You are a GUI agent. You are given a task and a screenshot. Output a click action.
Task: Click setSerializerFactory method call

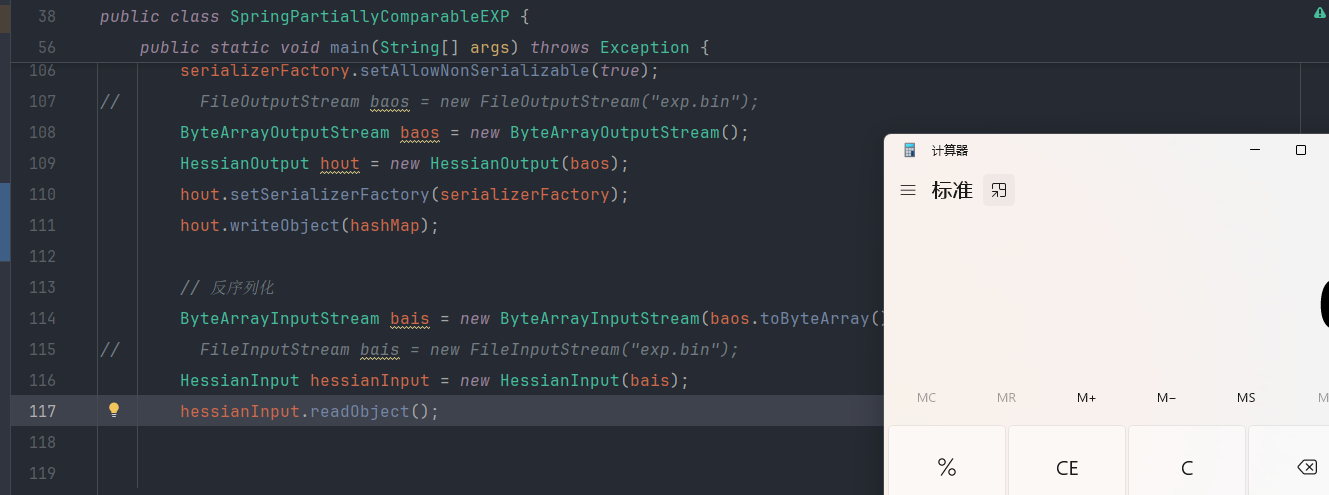330,194
